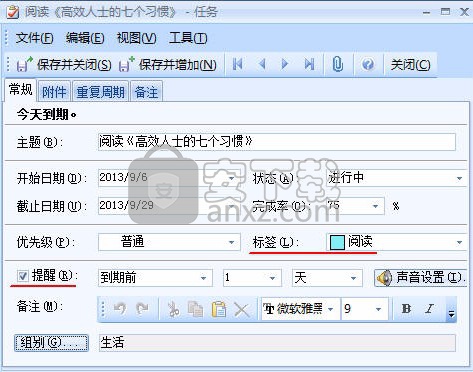473x372 pixels.
Task: Click the task app icon in title bar
Action: tap(13, 12)
